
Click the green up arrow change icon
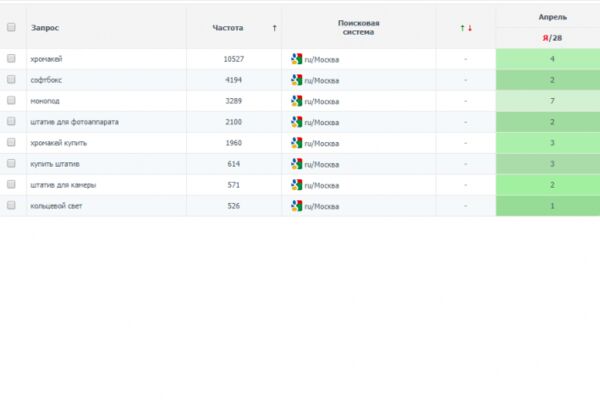(x=462, y=28)
